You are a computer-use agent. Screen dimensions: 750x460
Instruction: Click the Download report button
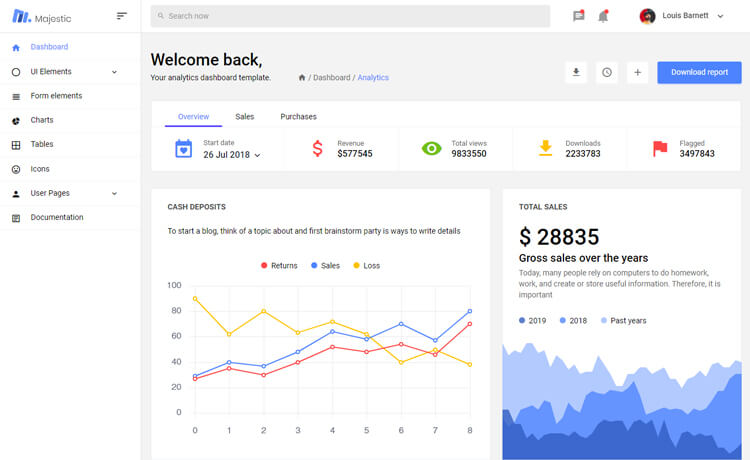[x=699, y=72]
